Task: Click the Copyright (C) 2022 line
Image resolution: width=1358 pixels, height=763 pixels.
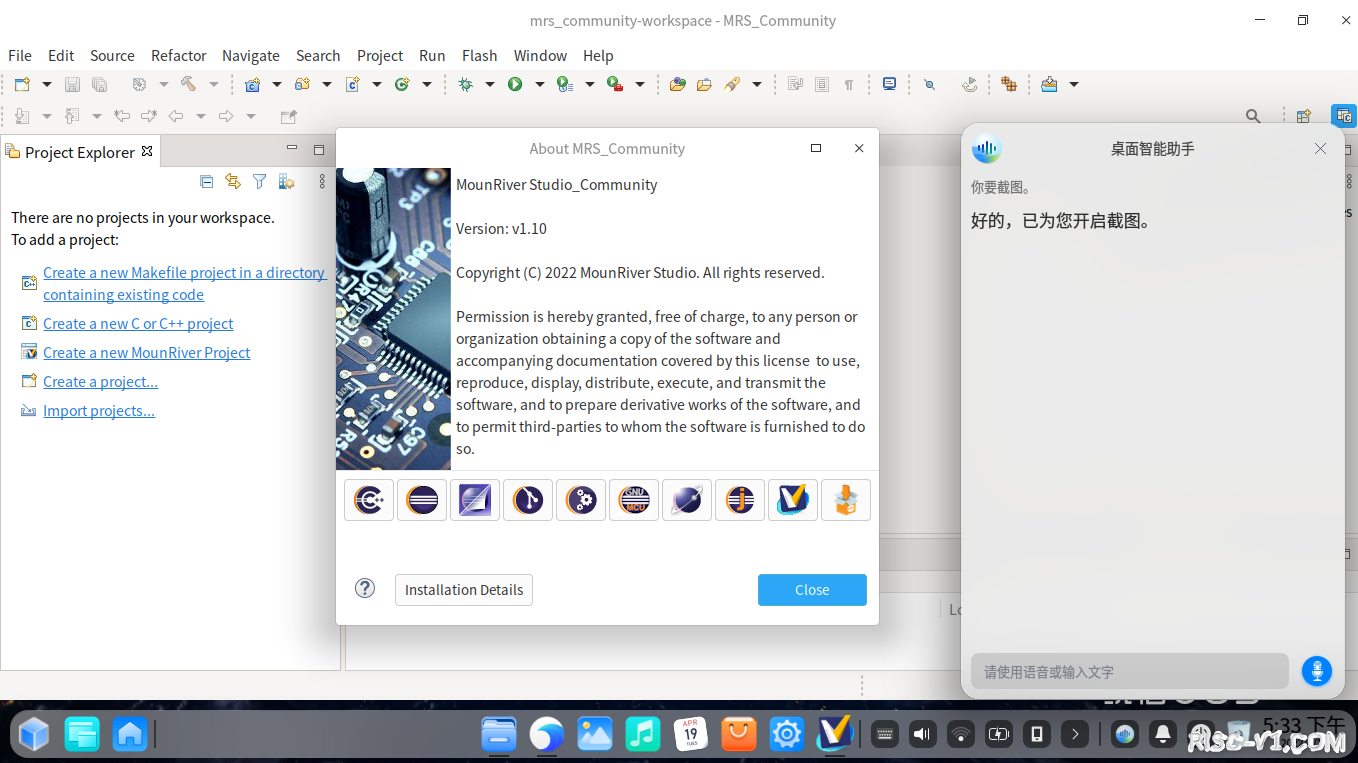Action: (640, 273)
